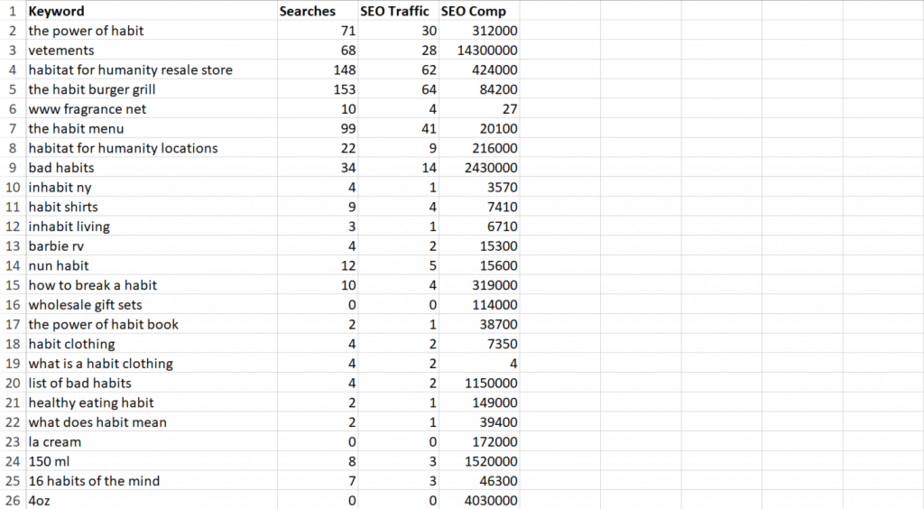924x509 pixels.
Task: Click the SEO Traffic header cell
Action: pyautogui.click(x=398, y=11)
